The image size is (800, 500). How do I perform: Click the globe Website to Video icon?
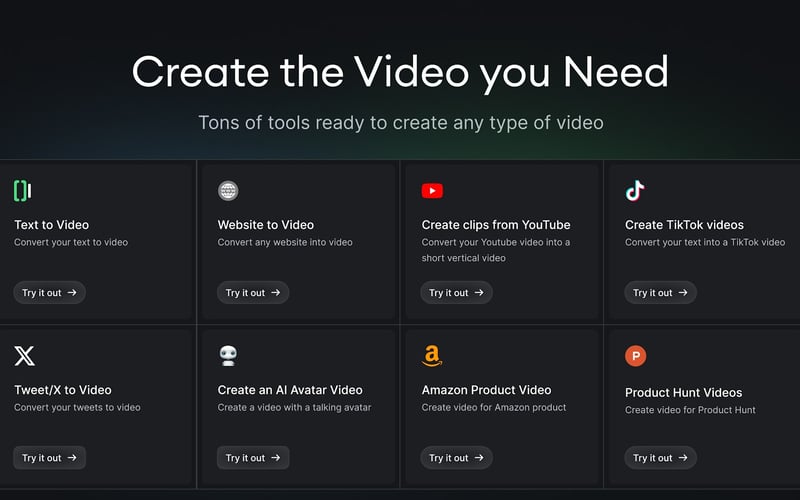(x=228, y=191)
